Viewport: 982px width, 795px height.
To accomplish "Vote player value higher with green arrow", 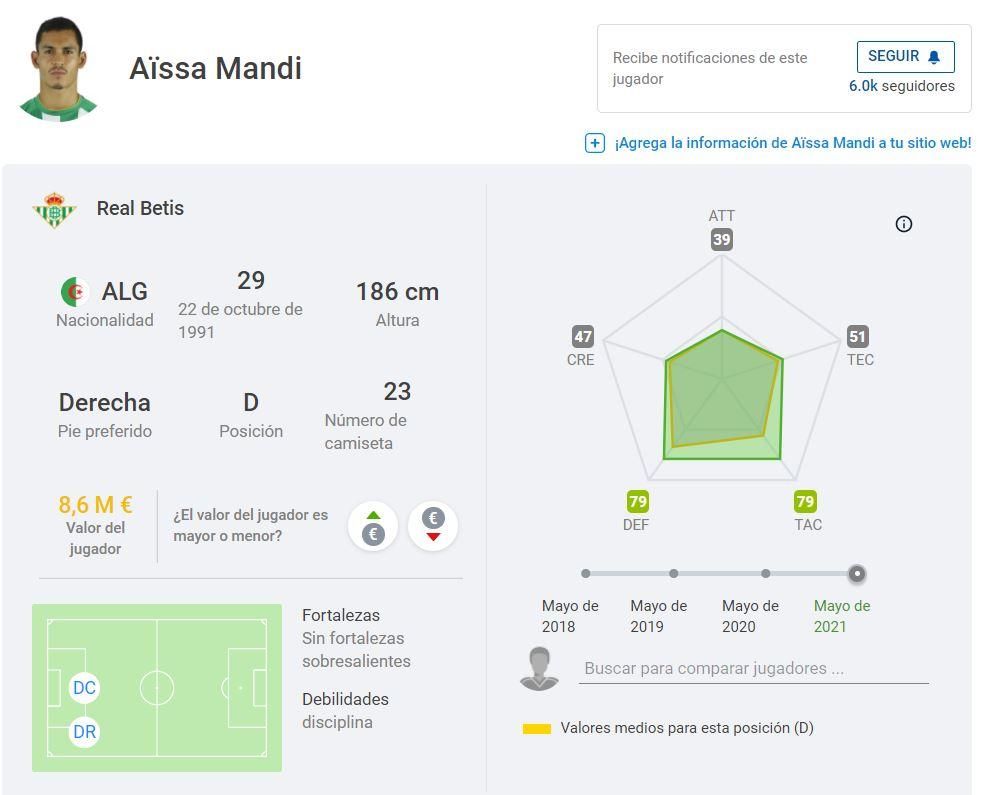I will pos(373,526).
